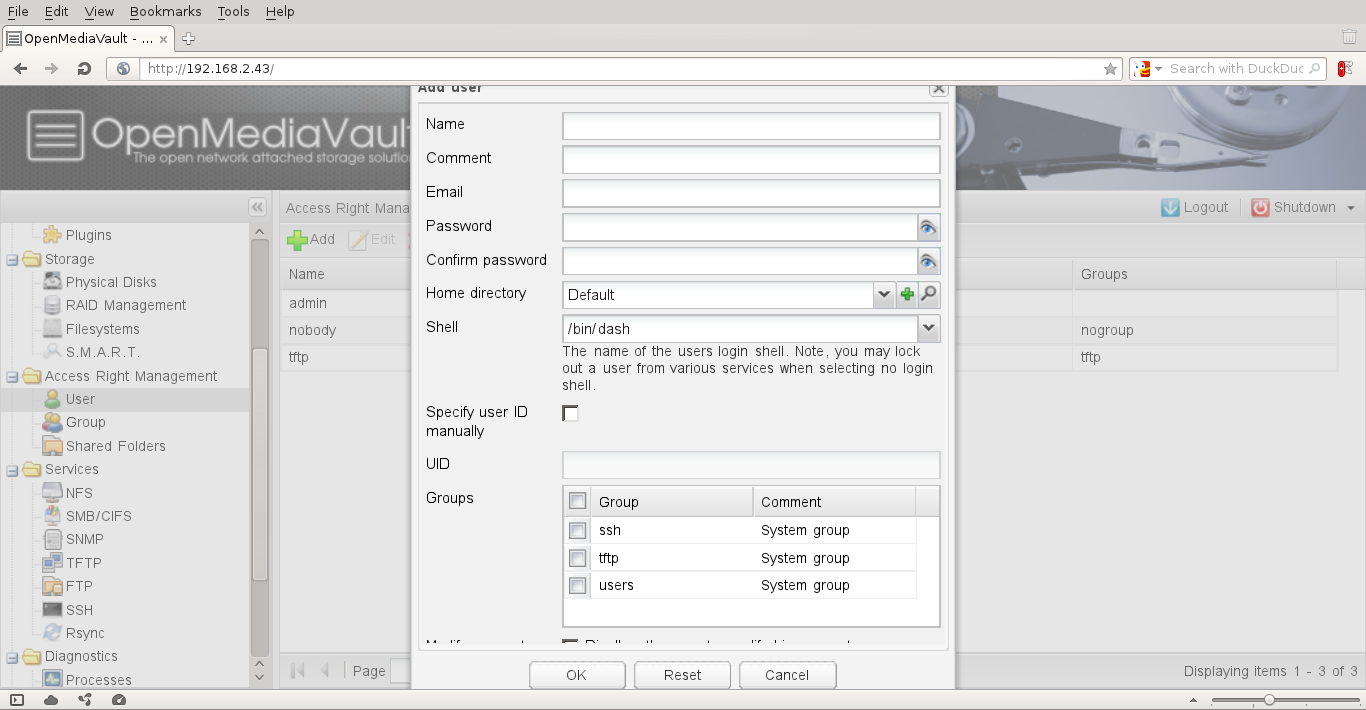The width and height of the screenshot is (1366, 710).
Task: Open the File menu
Action: pos(18,11)
